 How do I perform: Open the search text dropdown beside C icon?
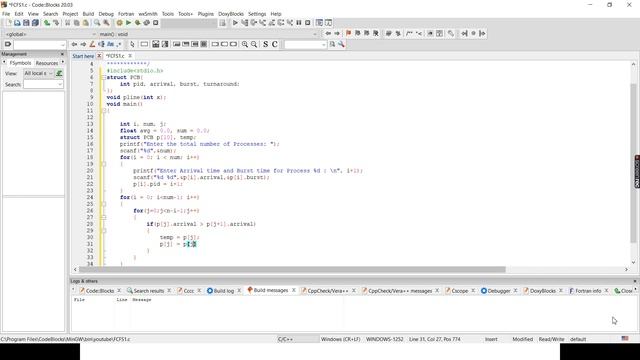point(305,44)
